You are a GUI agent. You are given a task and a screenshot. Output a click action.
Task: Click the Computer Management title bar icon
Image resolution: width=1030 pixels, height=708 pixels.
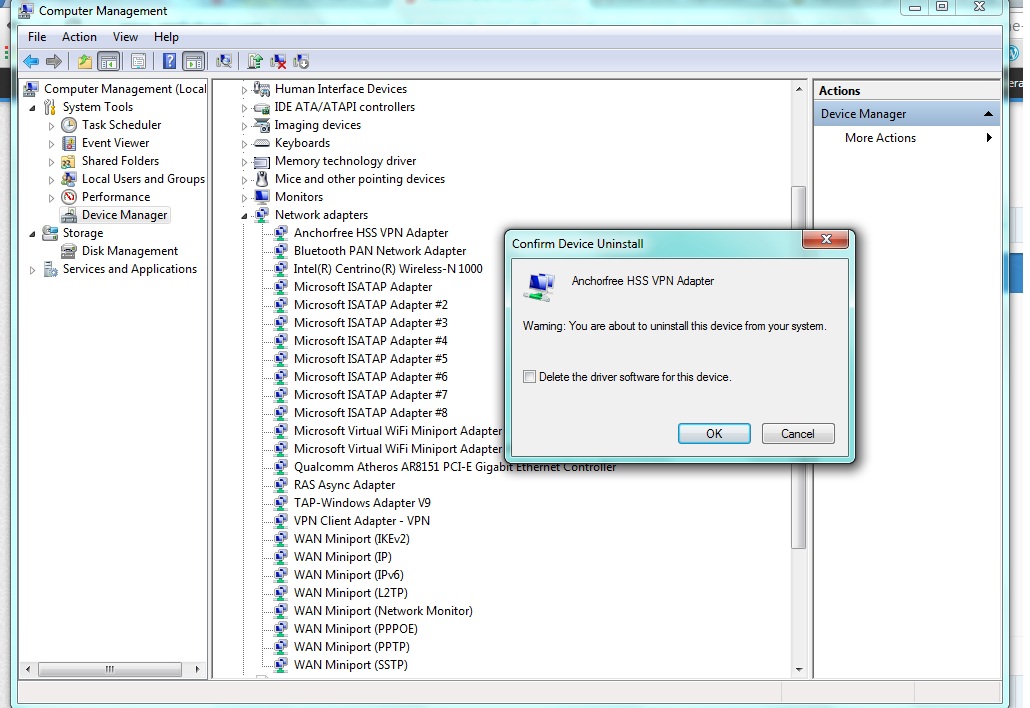pos(26,11)
